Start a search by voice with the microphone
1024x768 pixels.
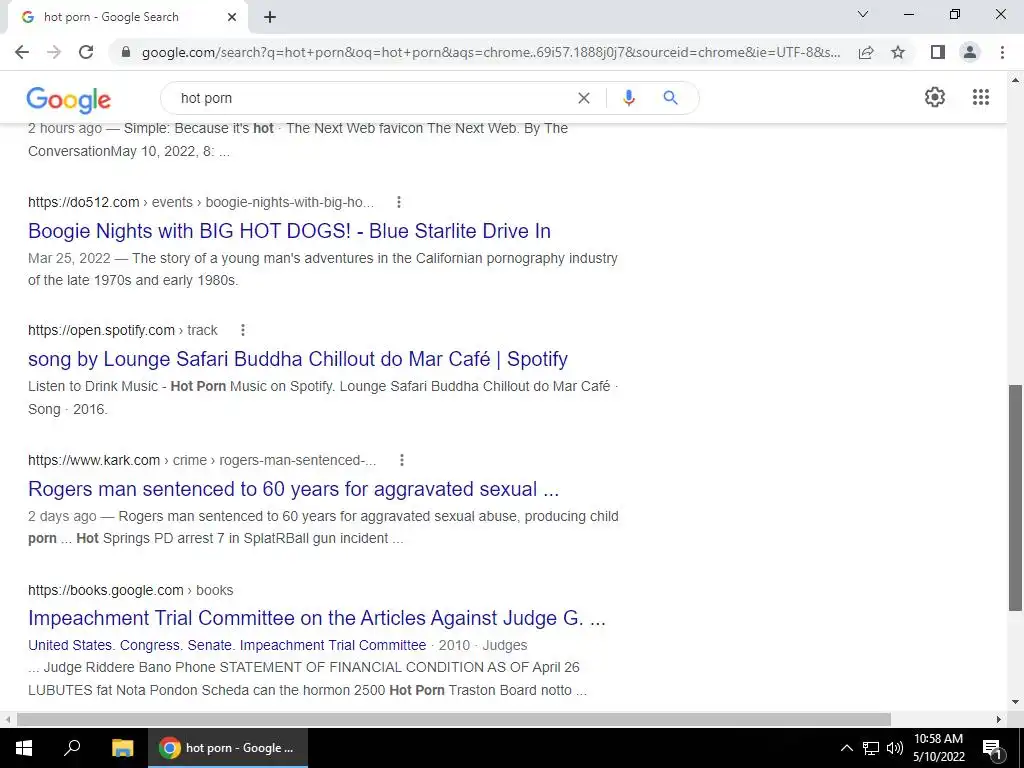[629, 98]
